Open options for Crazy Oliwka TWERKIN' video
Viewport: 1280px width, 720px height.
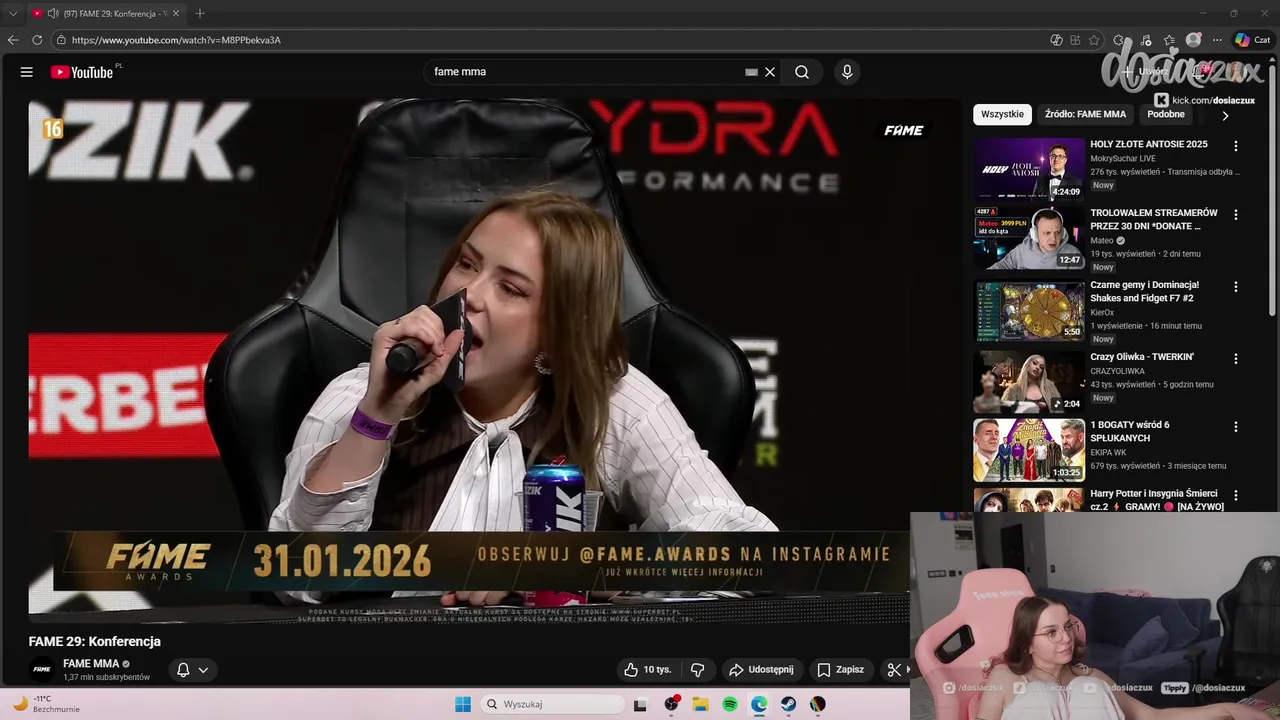tap(1235, 359)
